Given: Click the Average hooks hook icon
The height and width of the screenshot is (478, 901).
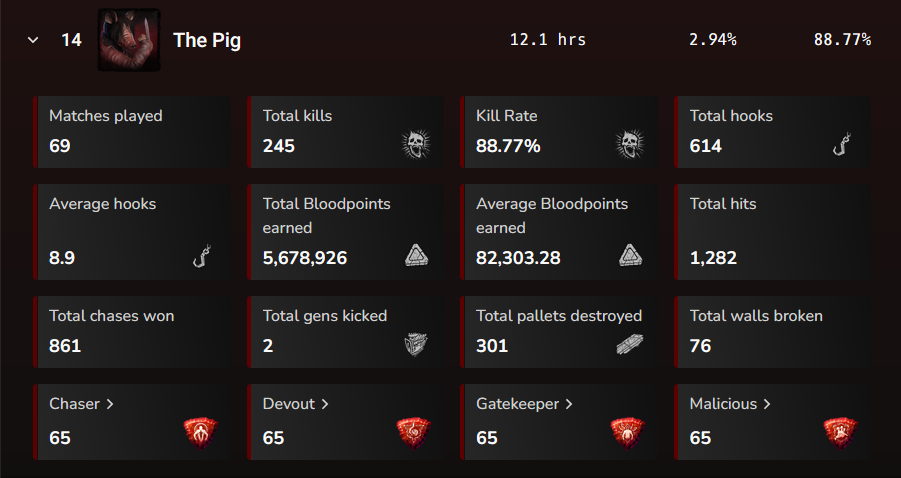Looking at the screenshot, I should point(201,258).
